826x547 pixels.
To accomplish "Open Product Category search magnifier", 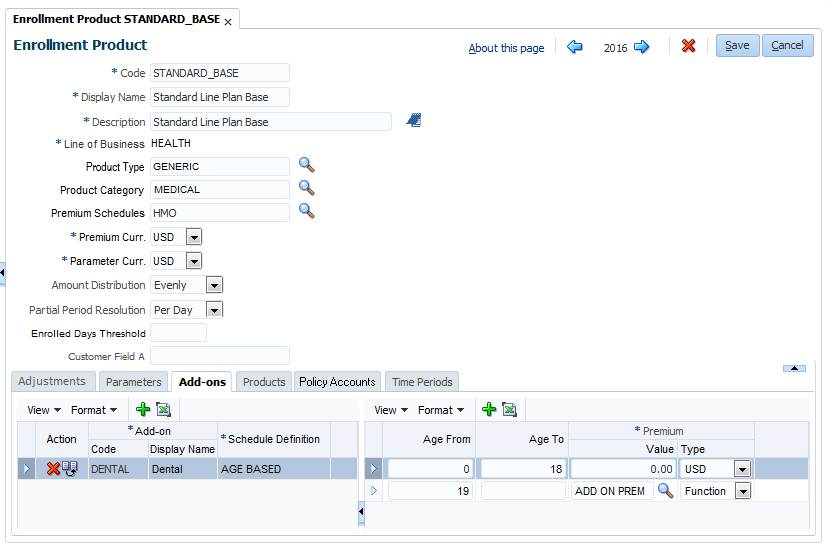I will [x=307, y=188].
